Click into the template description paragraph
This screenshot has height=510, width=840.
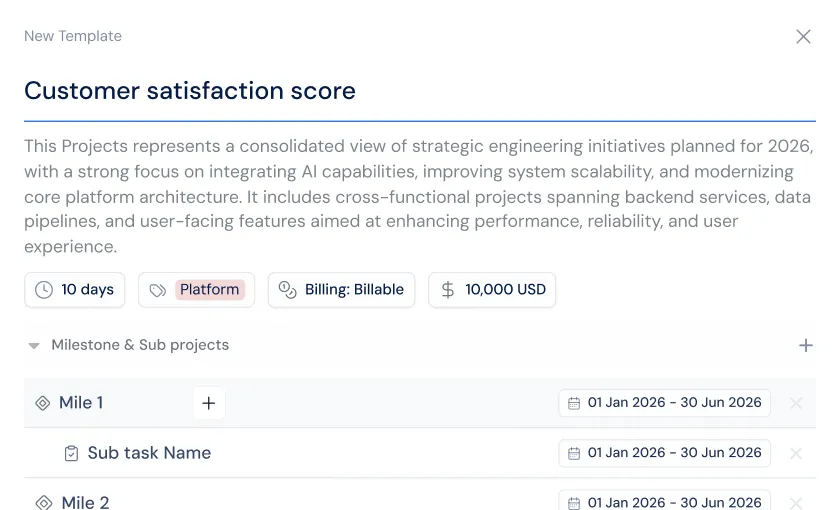[419, 196]
